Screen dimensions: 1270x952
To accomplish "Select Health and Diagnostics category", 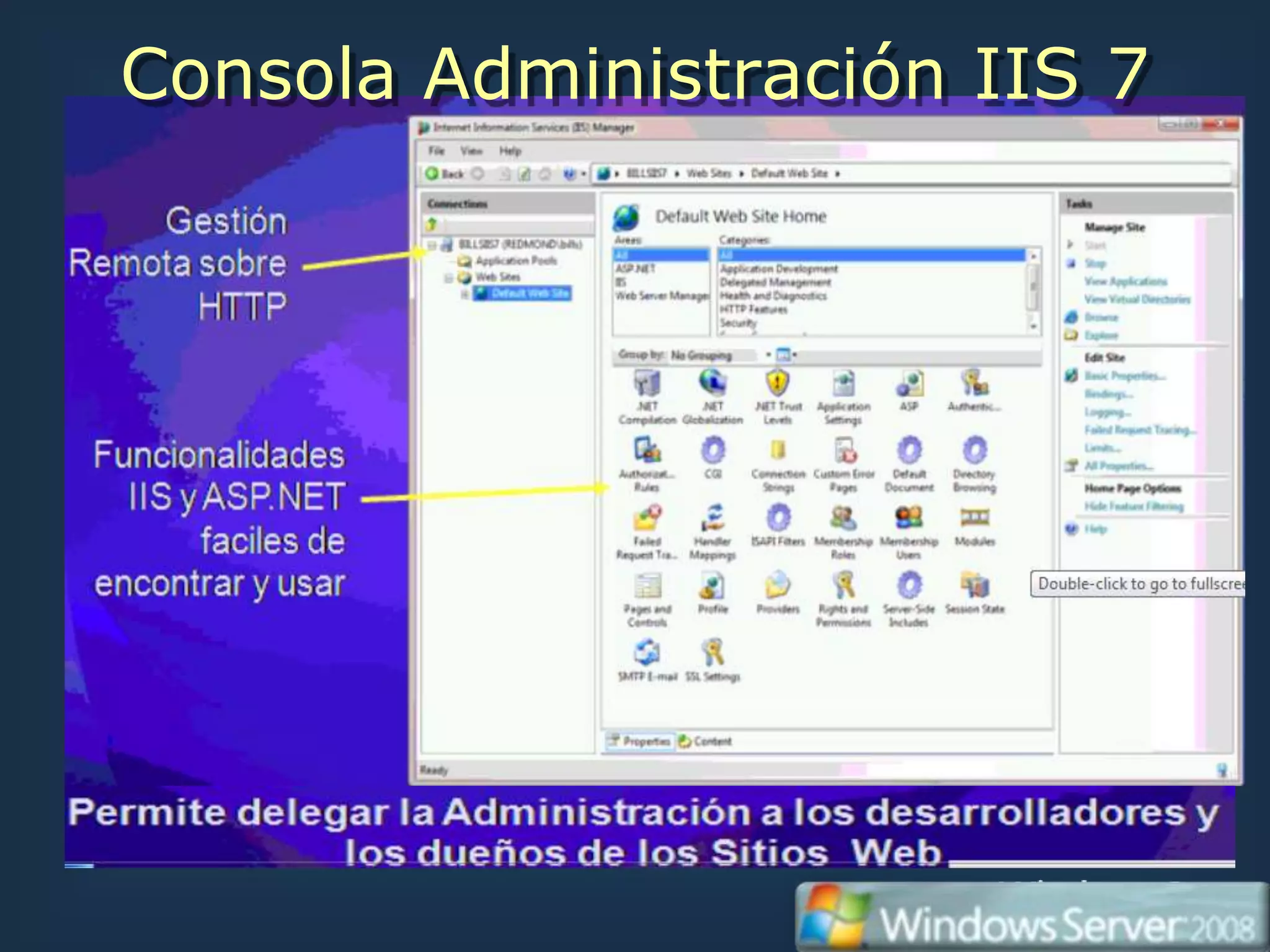I will (x=773, y=296).
